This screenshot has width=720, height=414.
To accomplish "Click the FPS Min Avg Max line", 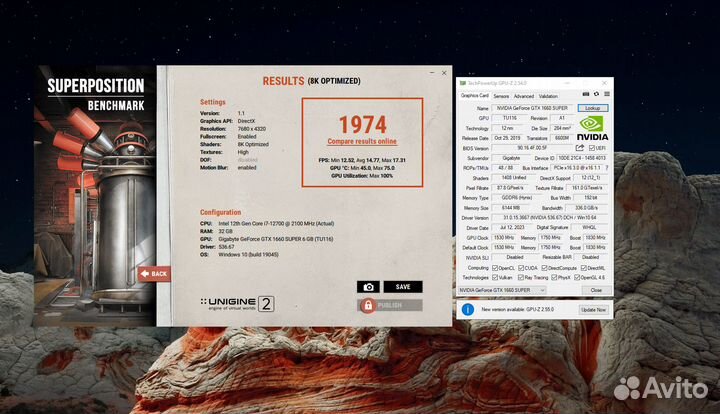I will (x=362, y=160).
